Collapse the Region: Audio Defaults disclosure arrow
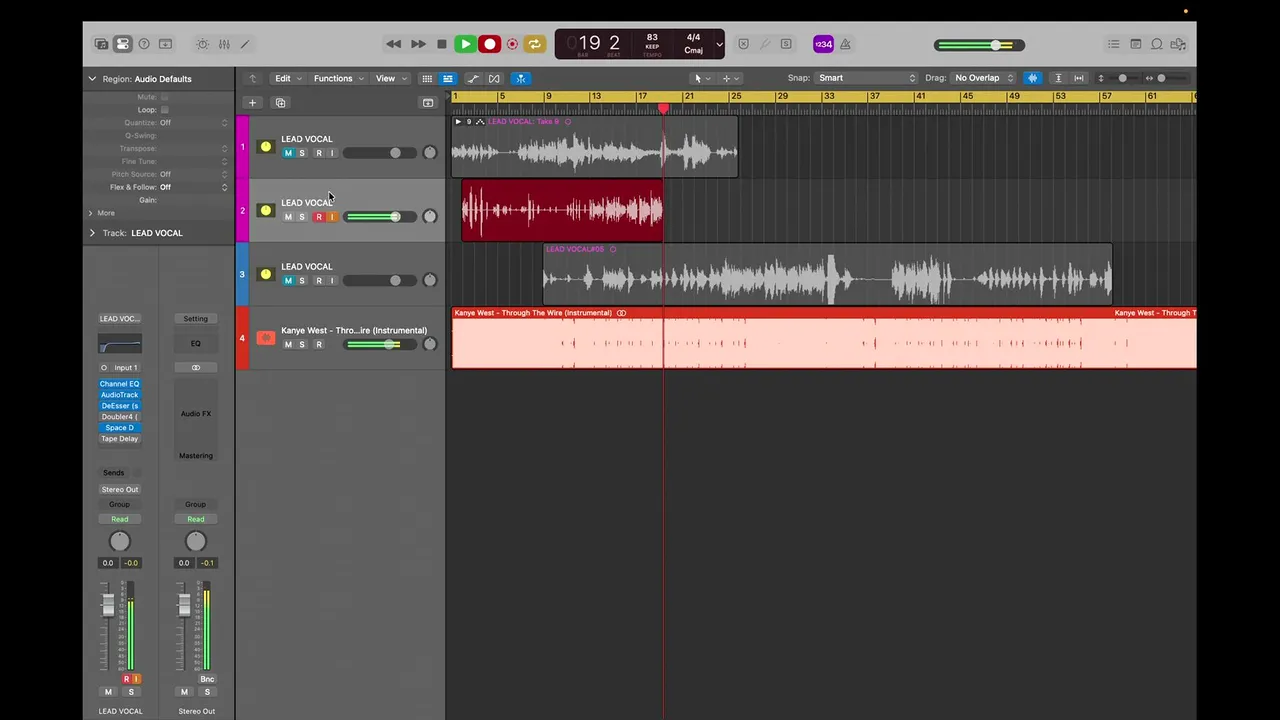Screen dimensions: 1280x720 92,78
